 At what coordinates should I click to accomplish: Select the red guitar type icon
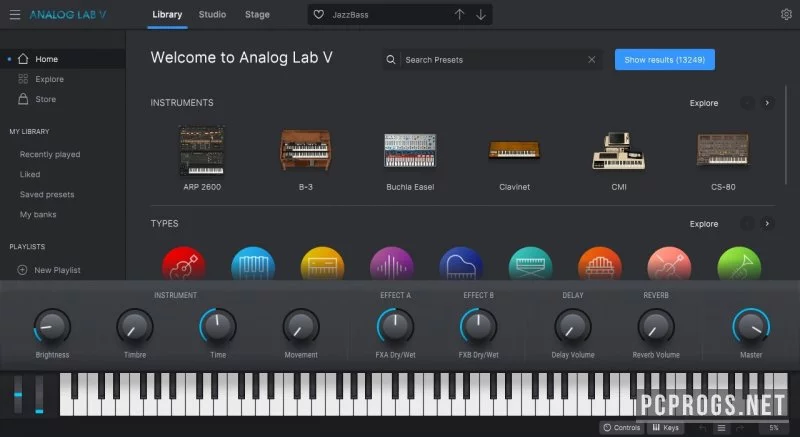(x=184, y=264)
